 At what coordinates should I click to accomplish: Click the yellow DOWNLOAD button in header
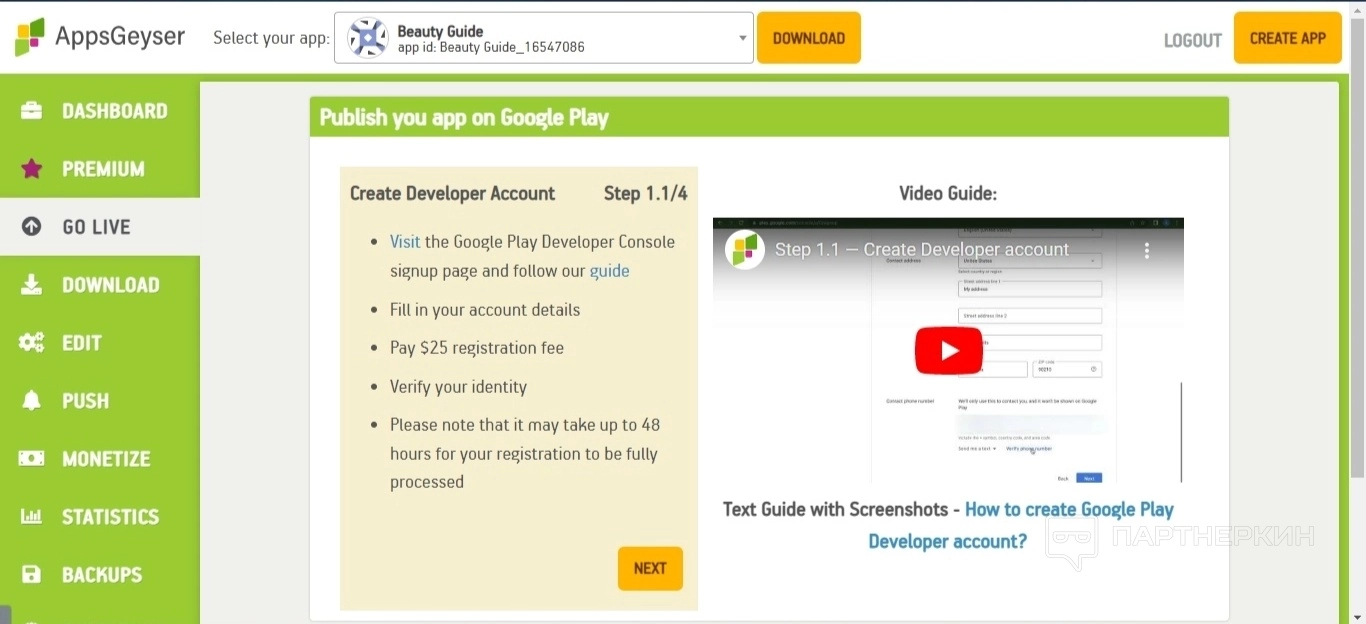point(808,38)
